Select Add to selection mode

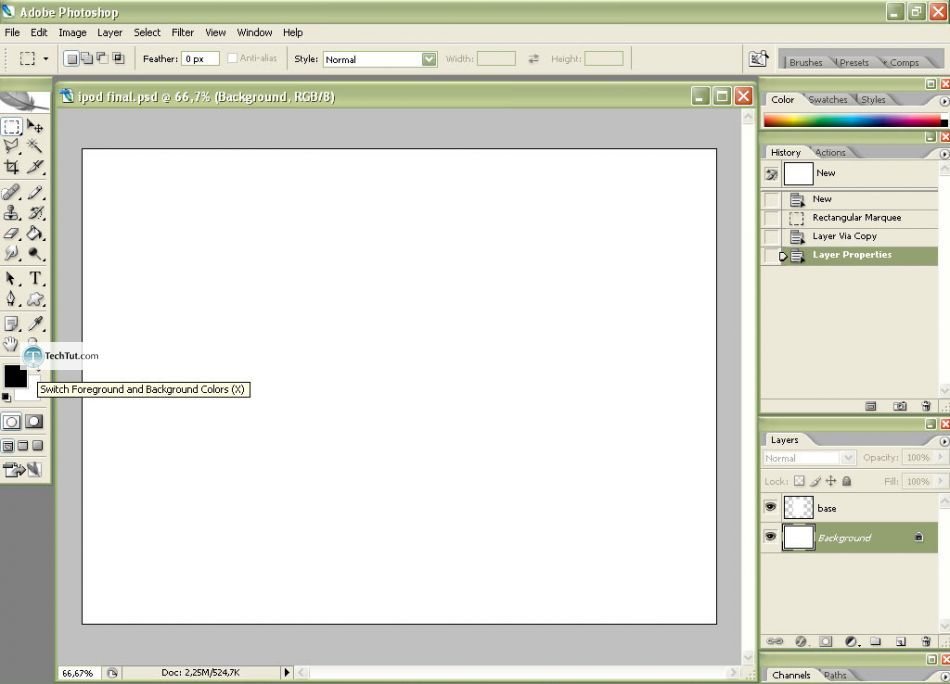[87, 58]
